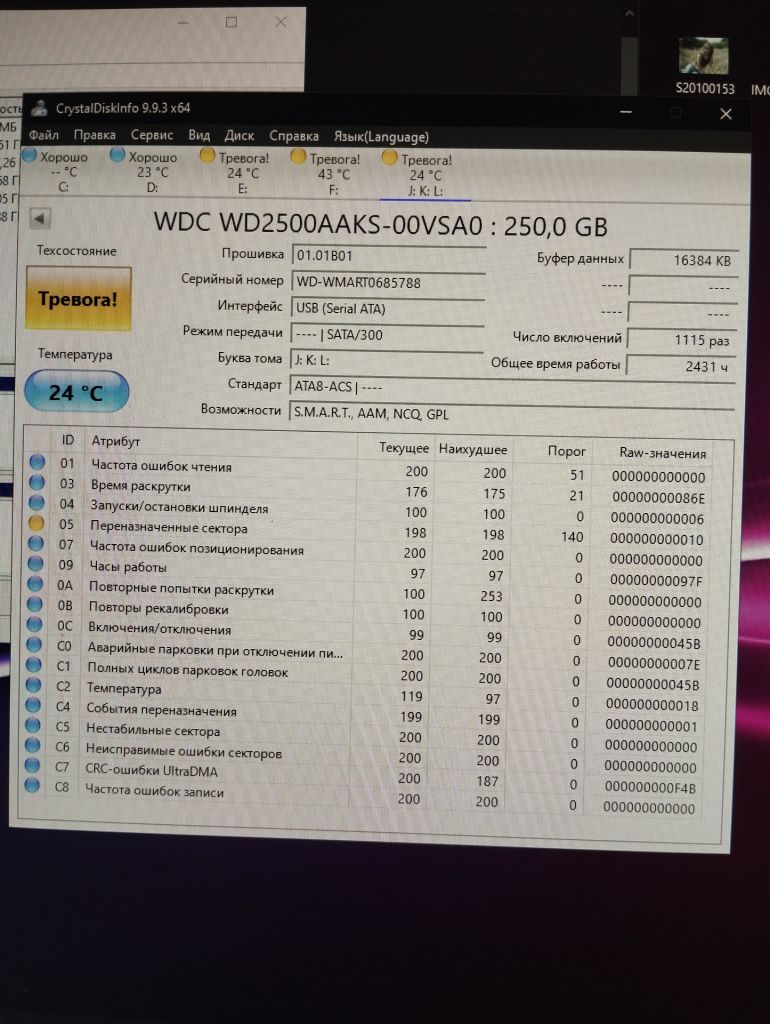Select the C: disk tab
770x1024 pixels.
coord(57,171)
